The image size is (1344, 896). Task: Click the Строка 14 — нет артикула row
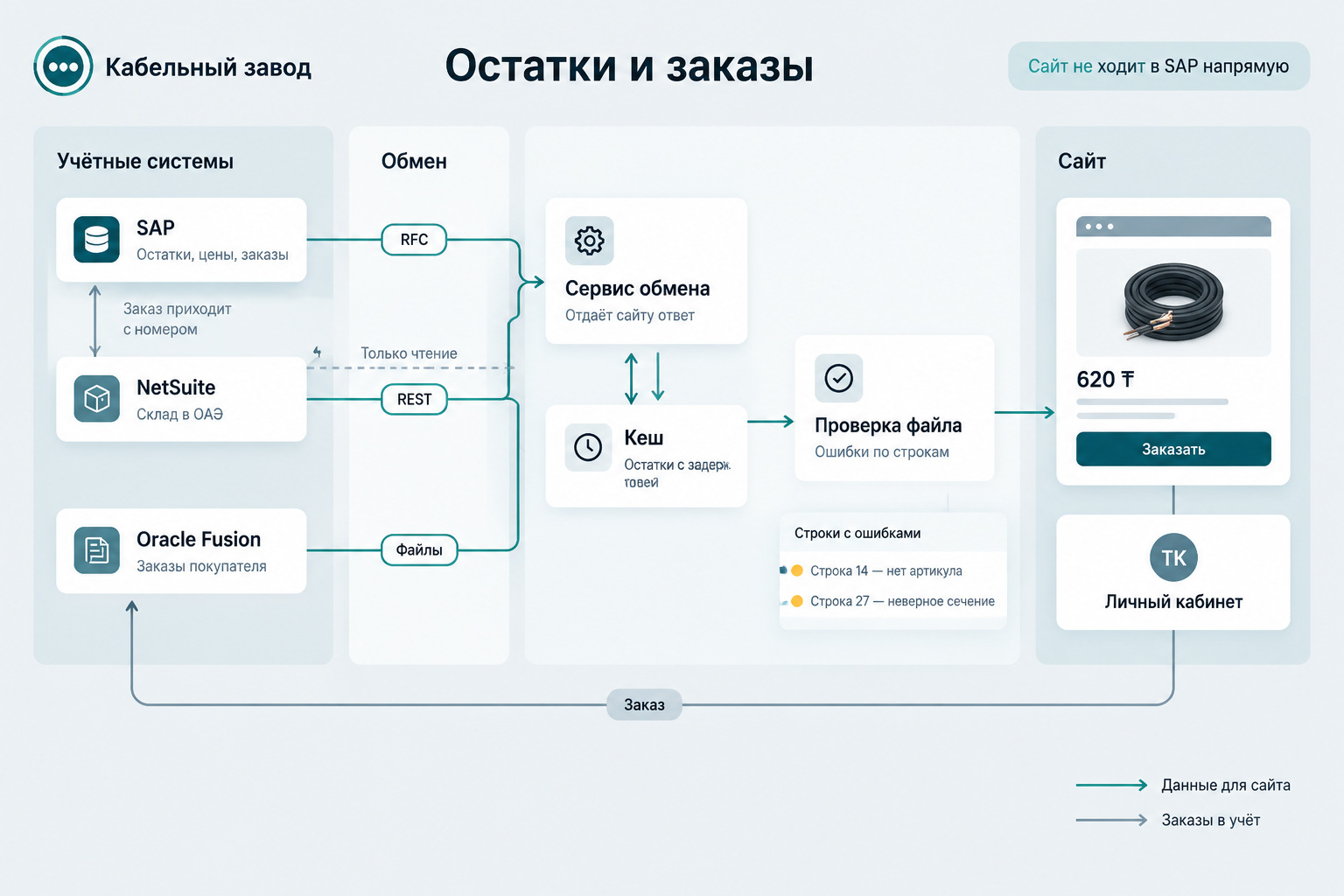pos(892,570)
